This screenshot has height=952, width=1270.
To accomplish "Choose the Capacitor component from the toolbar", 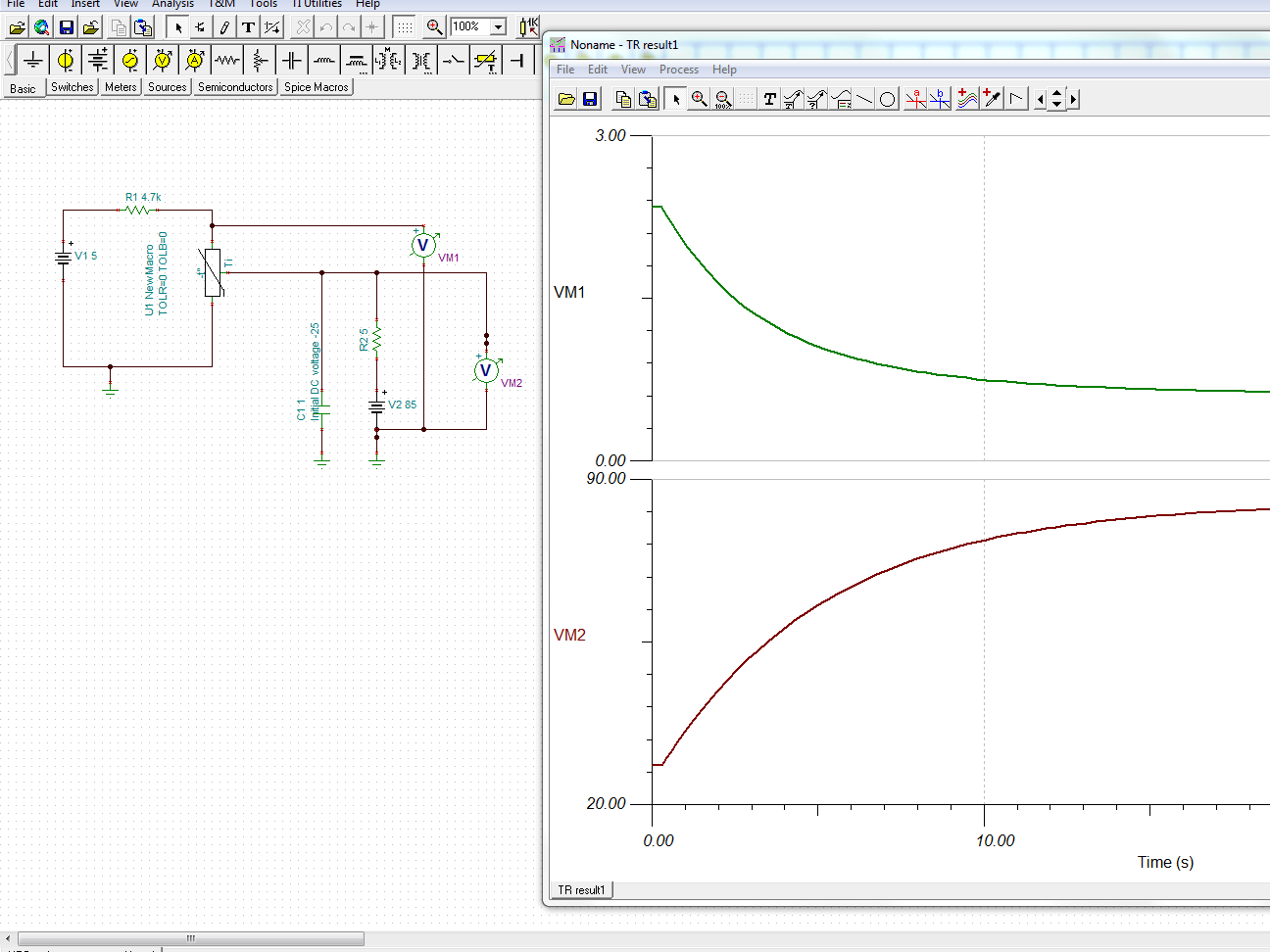I will pos(291,60).
